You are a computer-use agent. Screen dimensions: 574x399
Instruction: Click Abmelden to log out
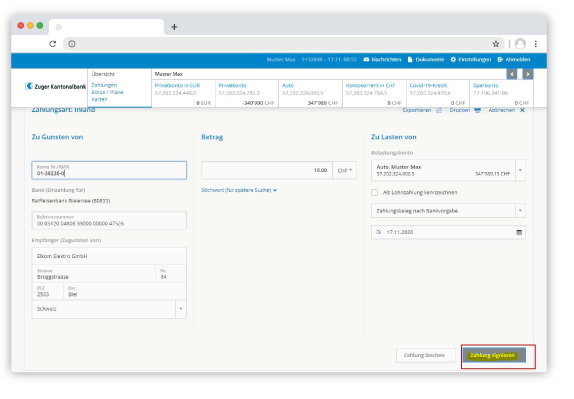click(x=514, y=59)
